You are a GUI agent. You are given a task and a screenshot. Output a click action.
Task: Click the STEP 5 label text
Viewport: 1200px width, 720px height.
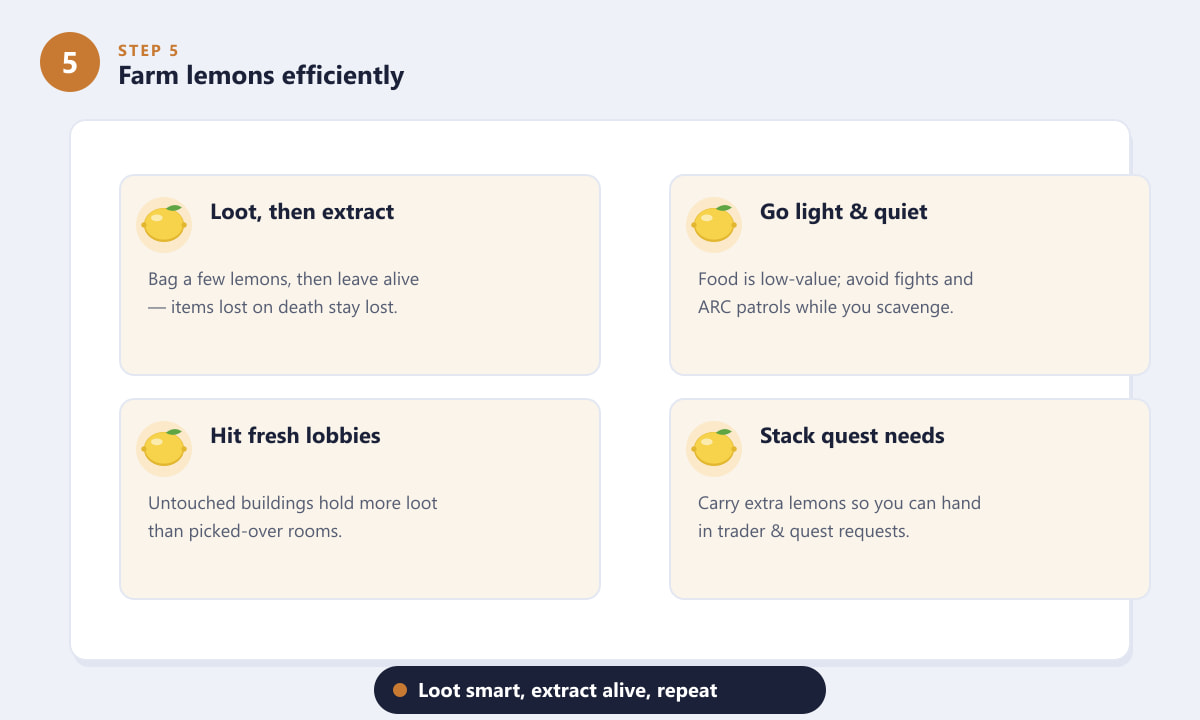coord(148,51)
